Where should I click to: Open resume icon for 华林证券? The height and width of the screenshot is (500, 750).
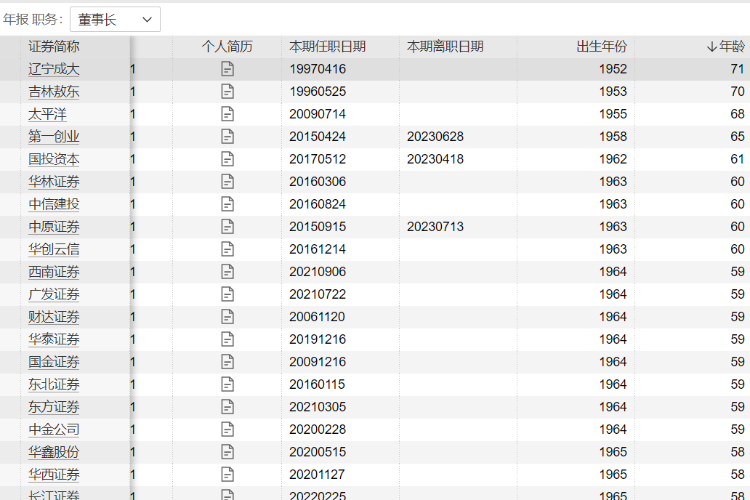point(228,181)
